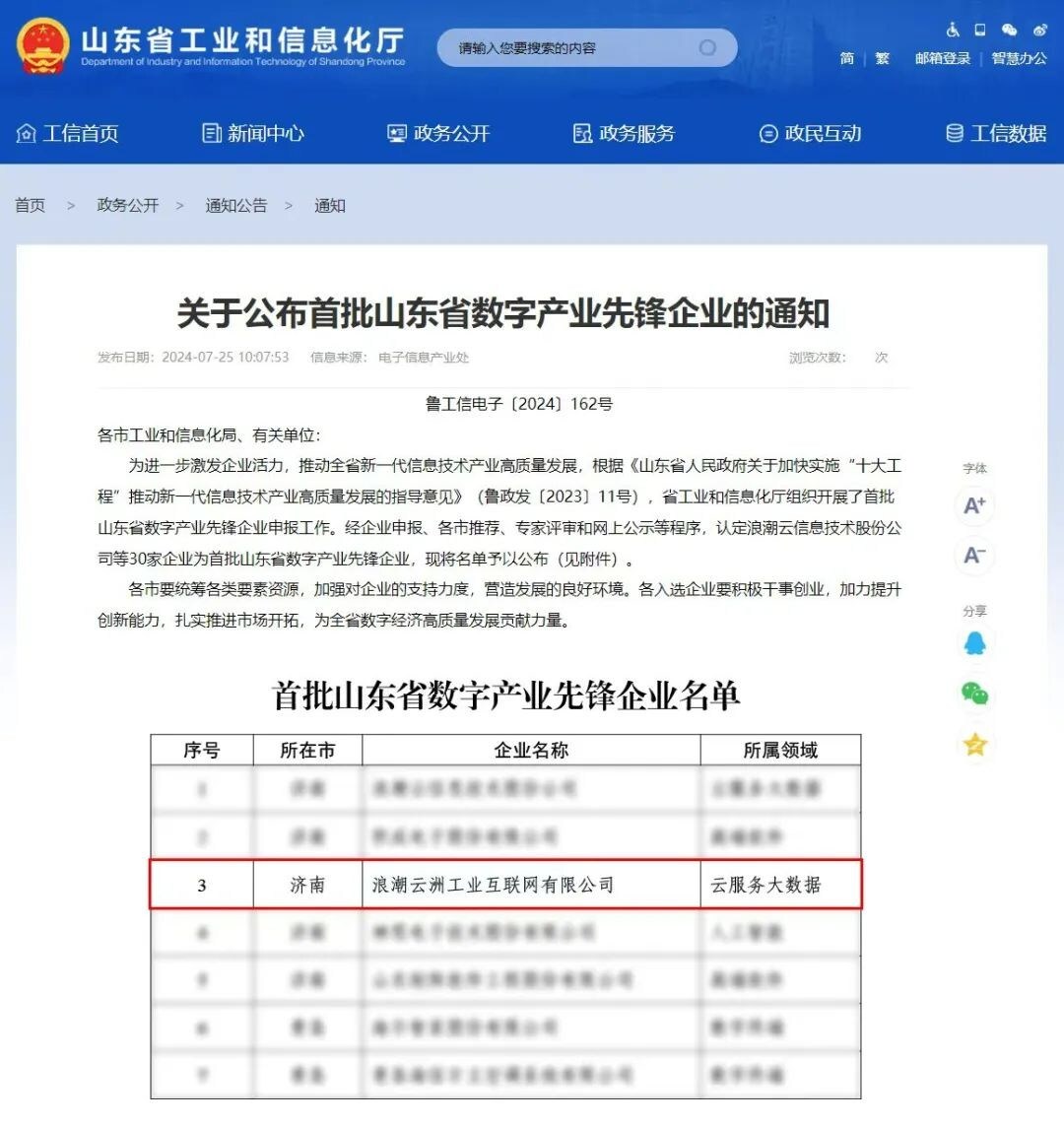
Task: Open the mobile version icon in header
Action: pos(980,31)
